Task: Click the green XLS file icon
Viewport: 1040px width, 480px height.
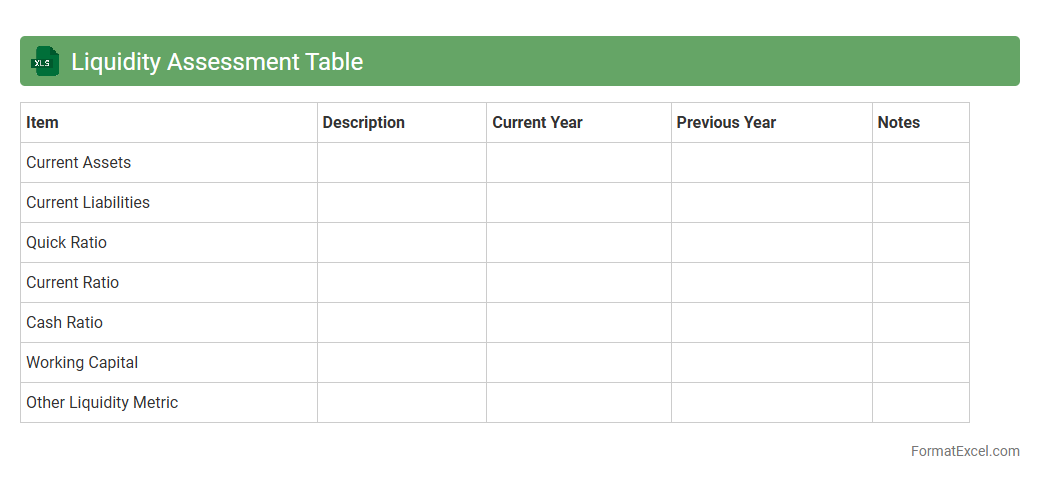Action: pos(45,61)
